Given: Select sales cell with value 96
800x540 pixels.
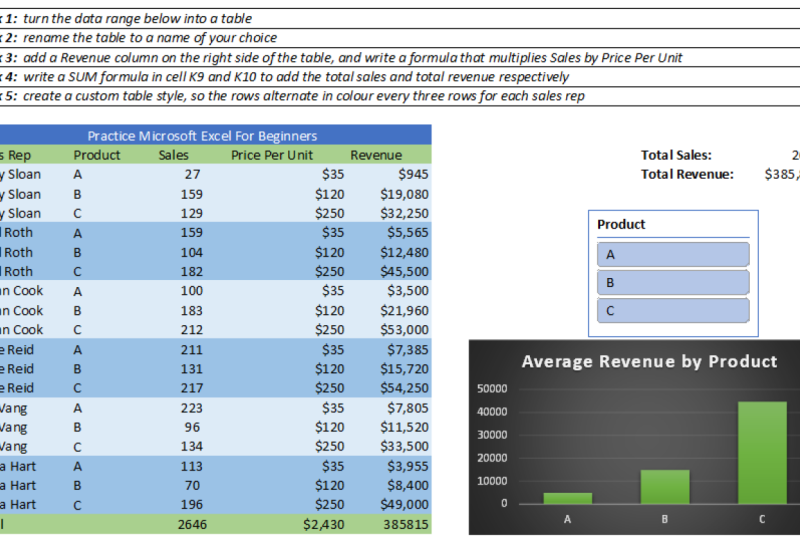Looking at the screenshot, I should pos(192,427).
